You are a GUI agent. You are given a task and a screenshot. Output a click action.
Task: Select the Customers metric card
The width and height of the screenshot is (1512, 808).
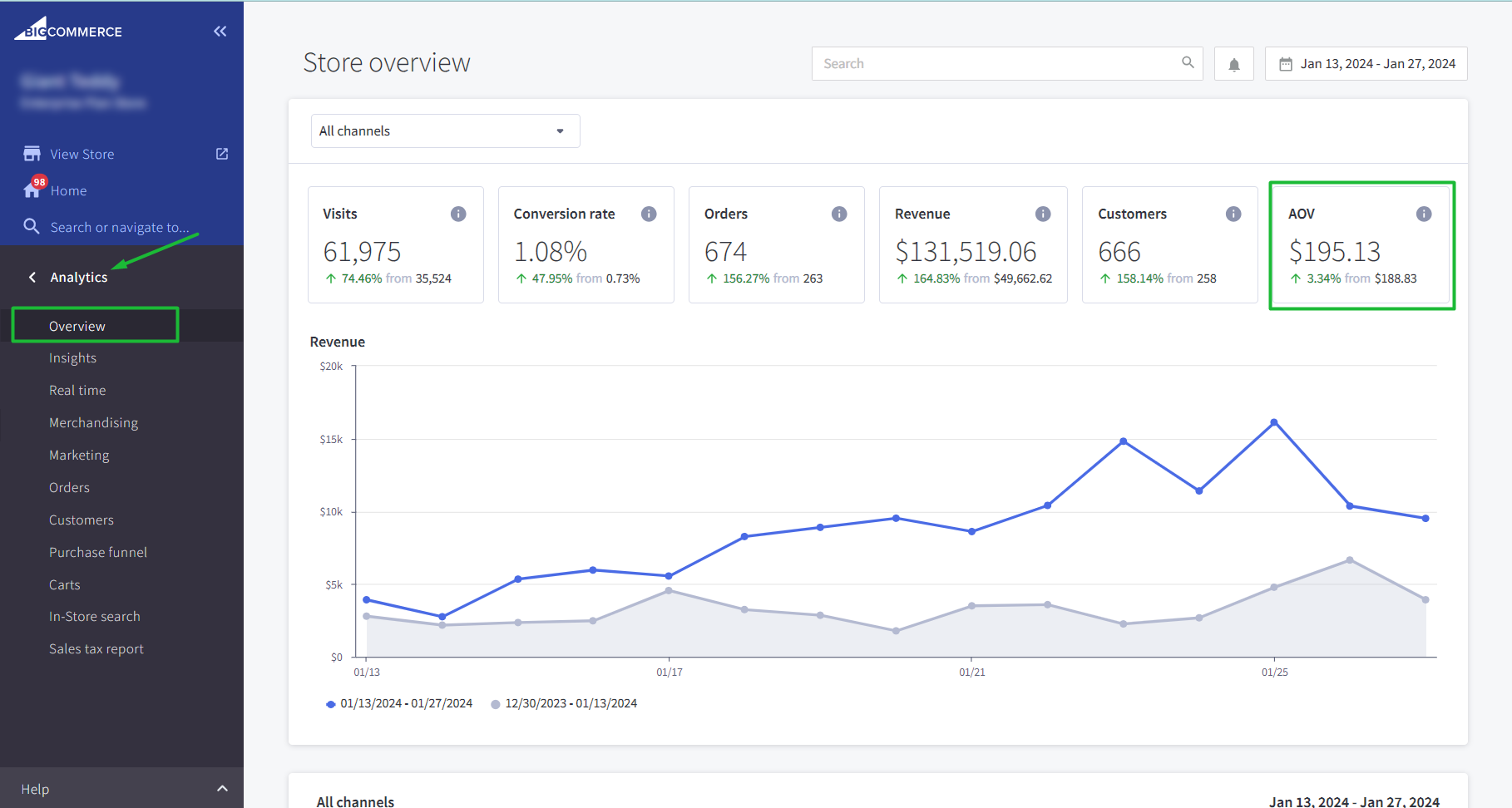click(1170, 244)
